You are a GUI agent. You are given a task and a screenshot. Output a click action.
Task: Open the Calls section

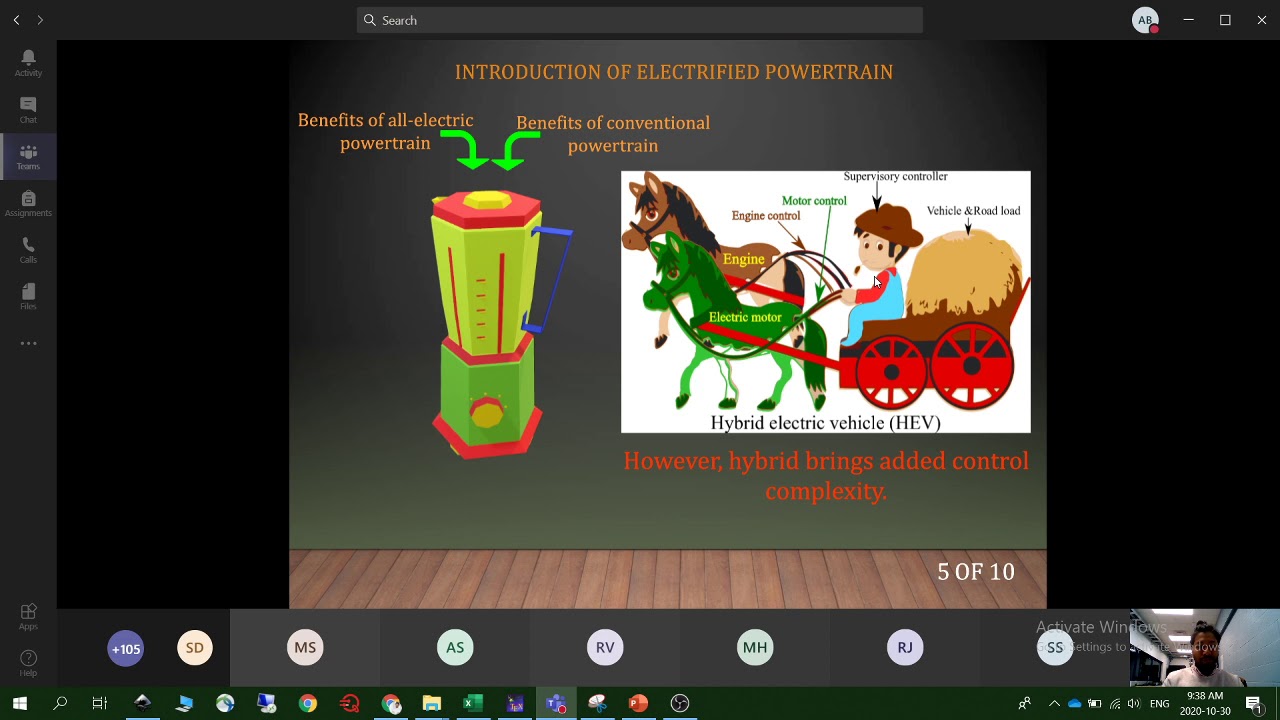pos(28,250)
